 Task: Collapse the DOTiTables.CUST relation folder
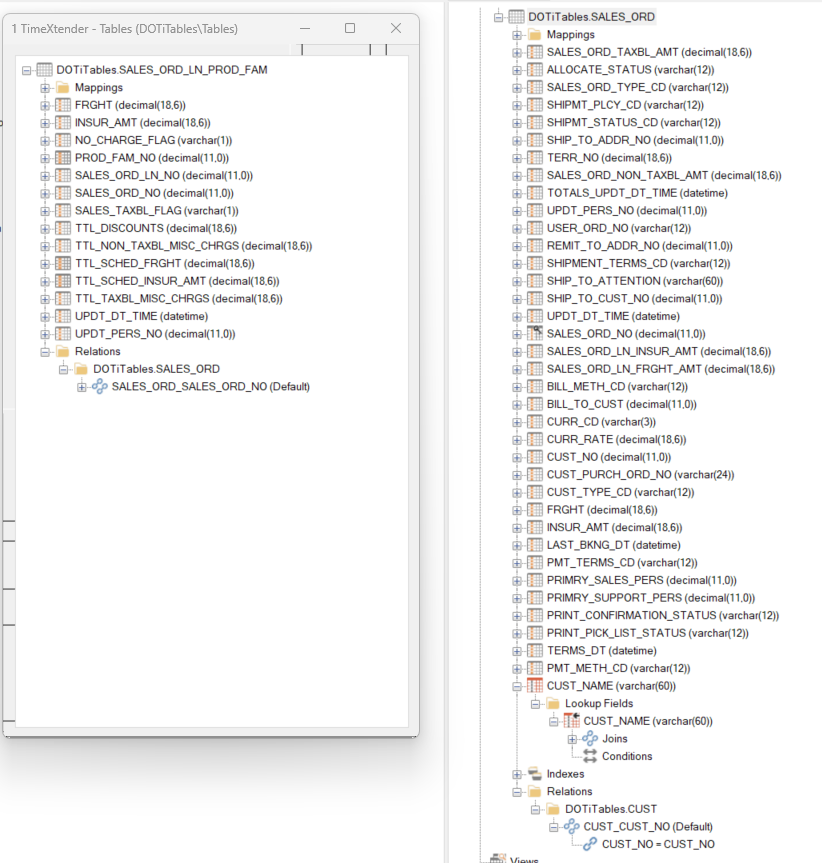(x=535, y=809)
